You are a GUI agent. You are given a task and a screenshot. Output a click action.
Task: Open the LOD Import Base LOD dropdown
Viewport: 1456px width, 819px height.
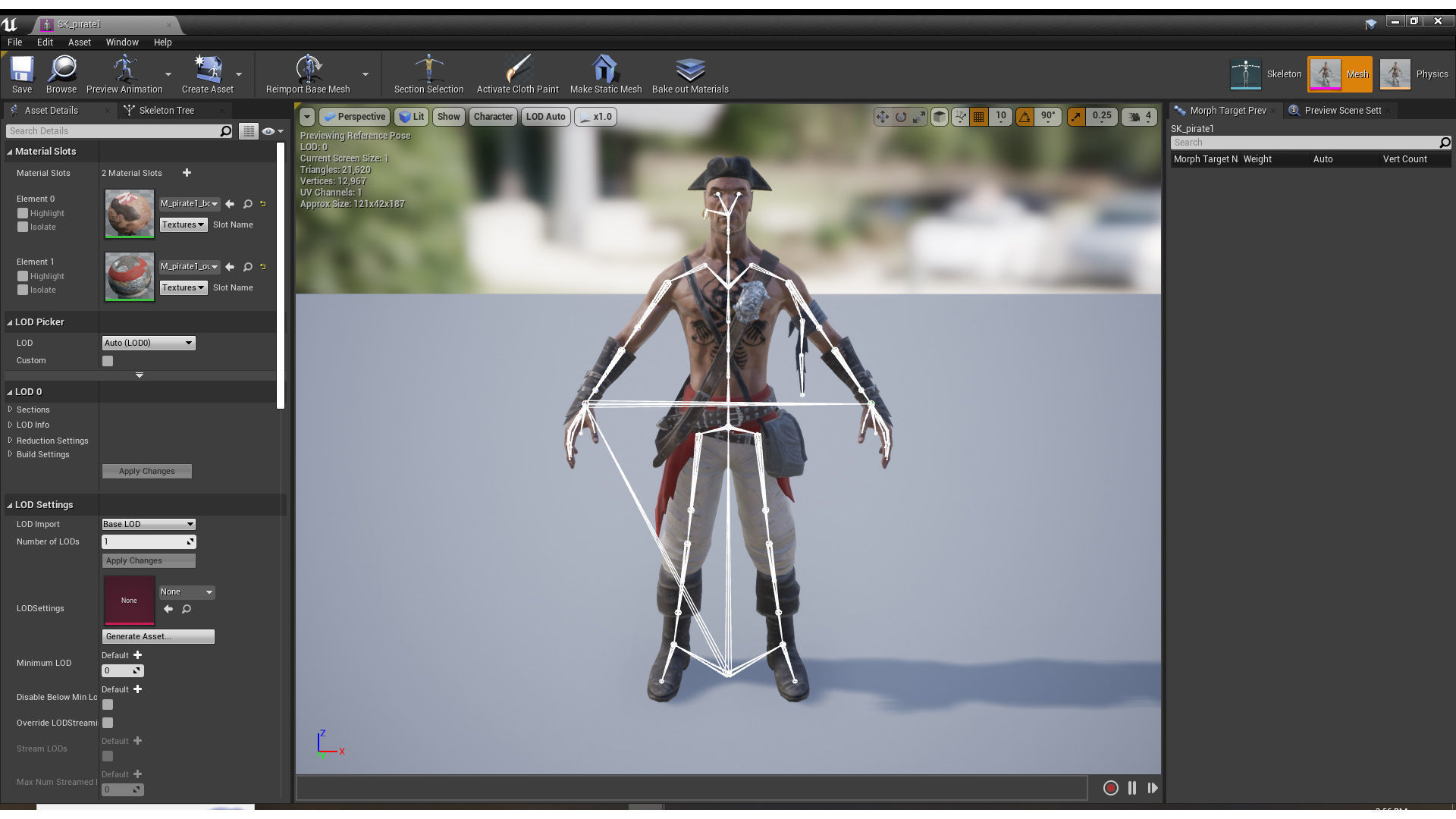pyautogui.click(x=149, y=524)
